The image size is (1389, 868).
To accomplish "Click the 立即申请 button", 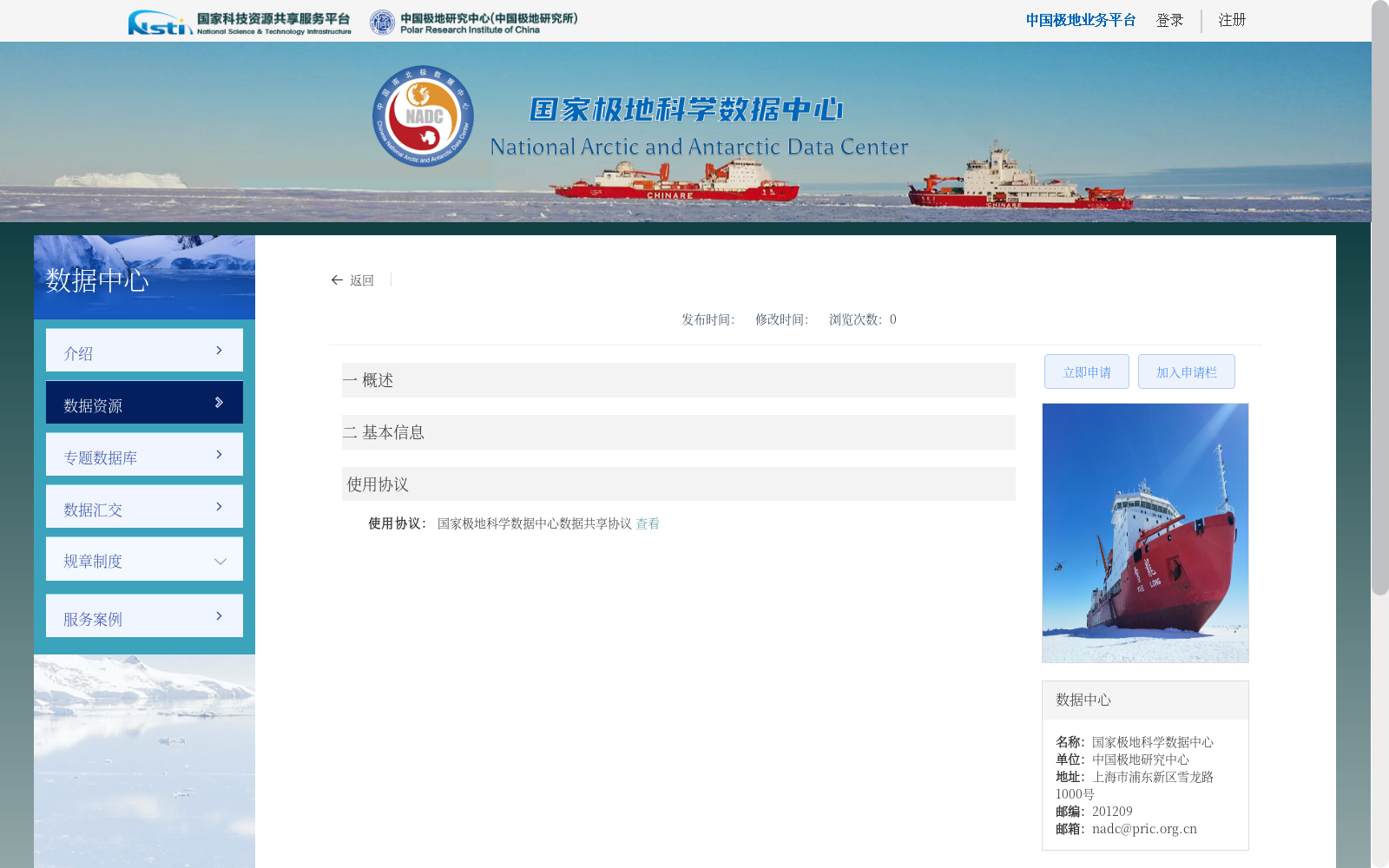I will pyautogui.click(x=1087, y=372).
